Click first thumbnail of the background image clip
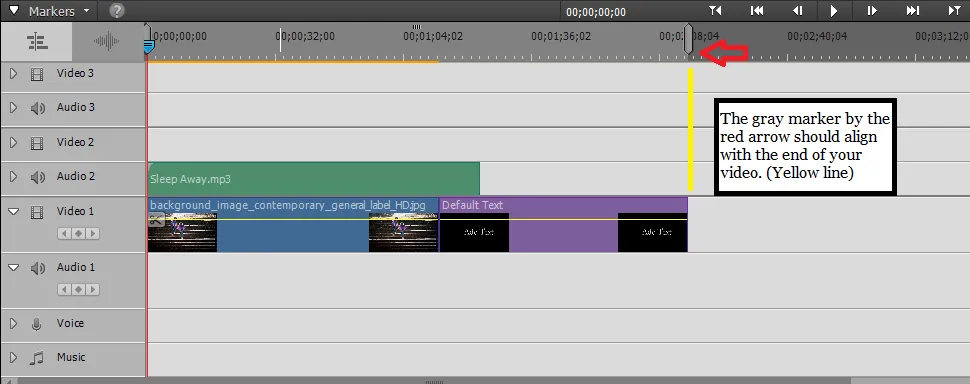This screenshot has height=384, width=970. tap(182, 233)
